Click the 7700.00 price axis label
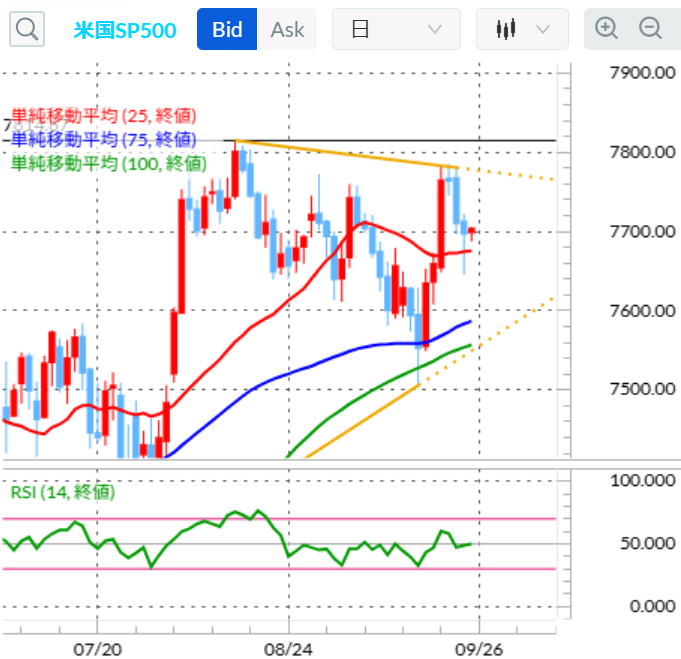This screenshot has height=659, width=681. pyautogui.click(x=642, y=232)
